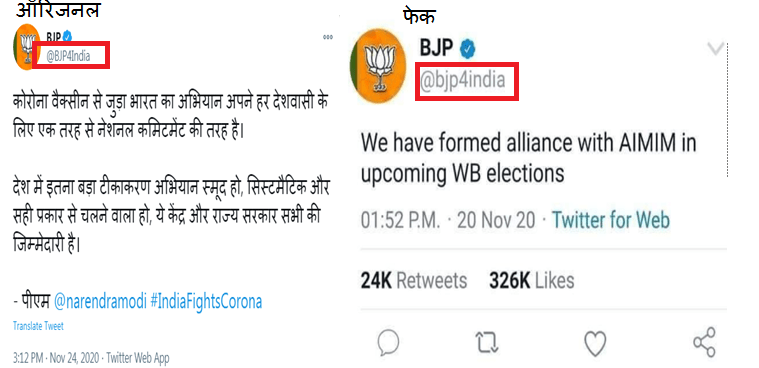View the 326K Likes list
Viewport: 759px width, 368px height.
pyautogui.click(x=531, y=281)
